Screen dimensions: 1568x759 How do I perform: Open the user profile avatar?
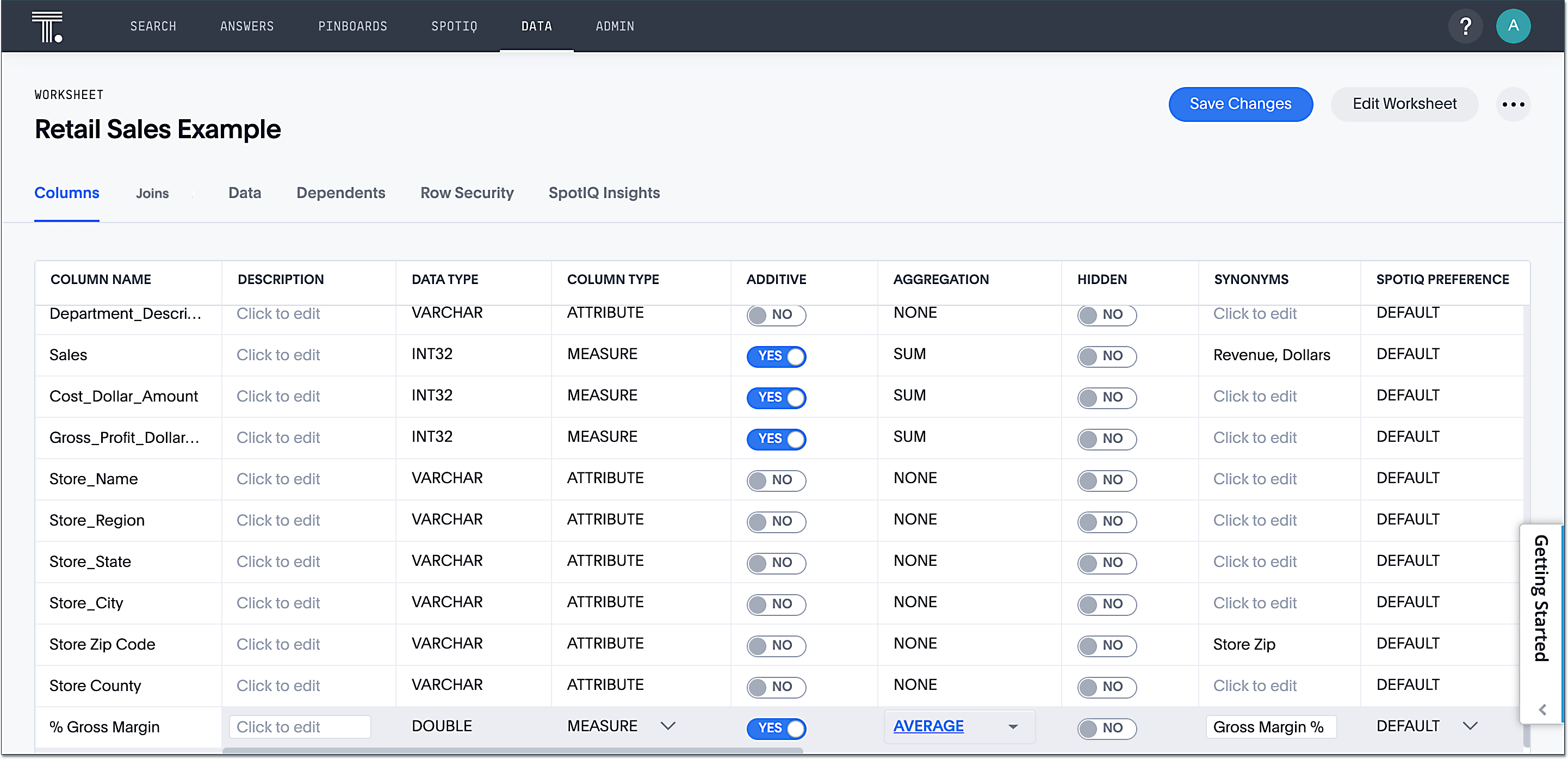1513,26
